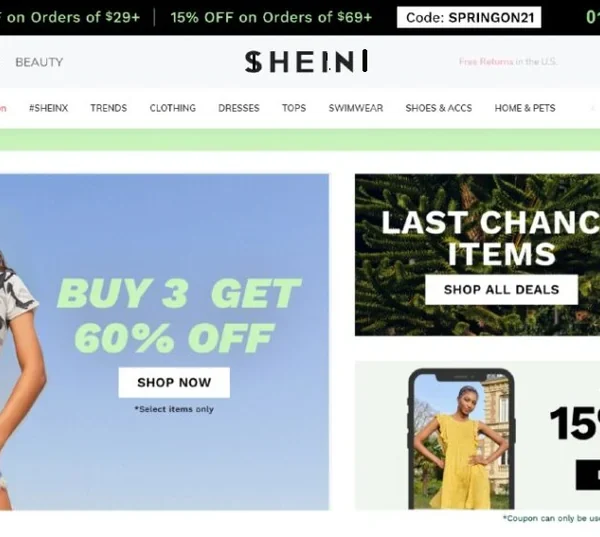Click the SHEIN logo

[306, 61]
